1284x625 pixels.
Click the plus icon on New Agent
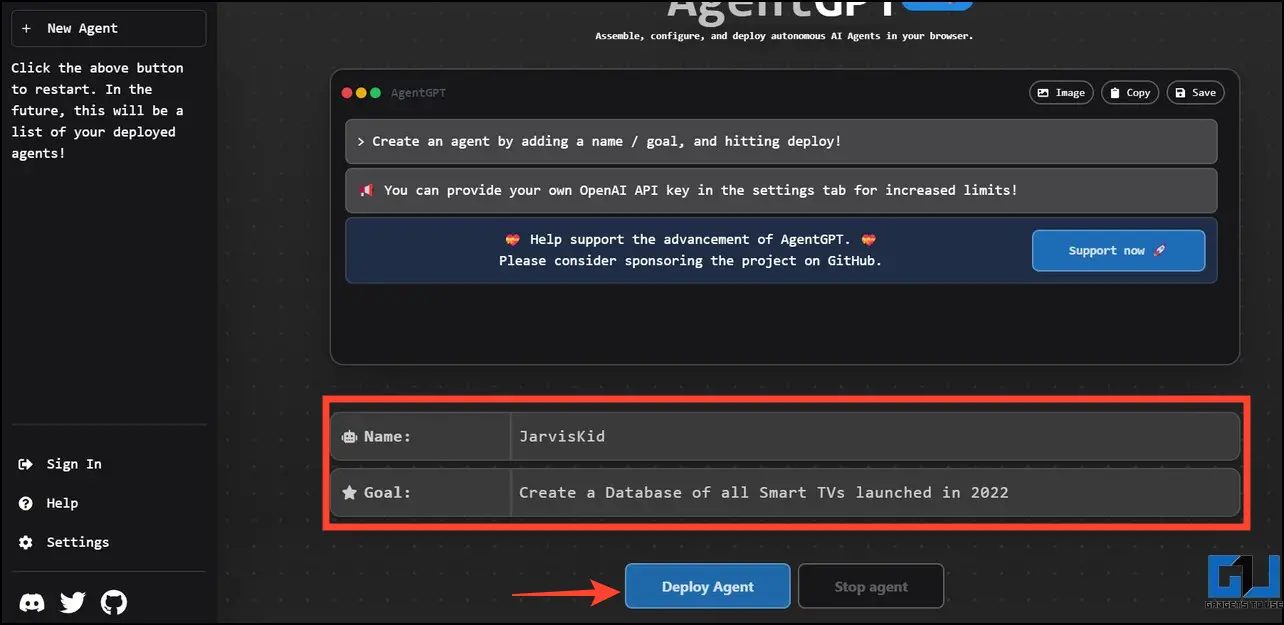coord(26,28)
